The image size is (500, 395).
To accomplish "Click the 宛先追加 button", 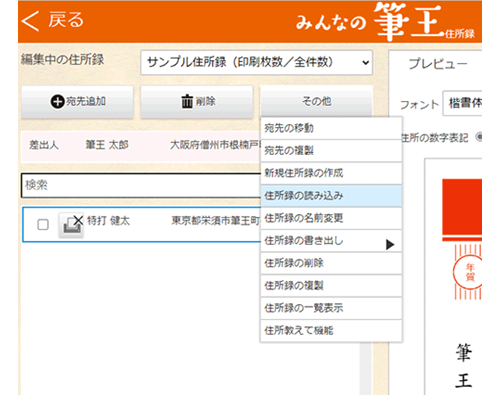I will point(77,101).
